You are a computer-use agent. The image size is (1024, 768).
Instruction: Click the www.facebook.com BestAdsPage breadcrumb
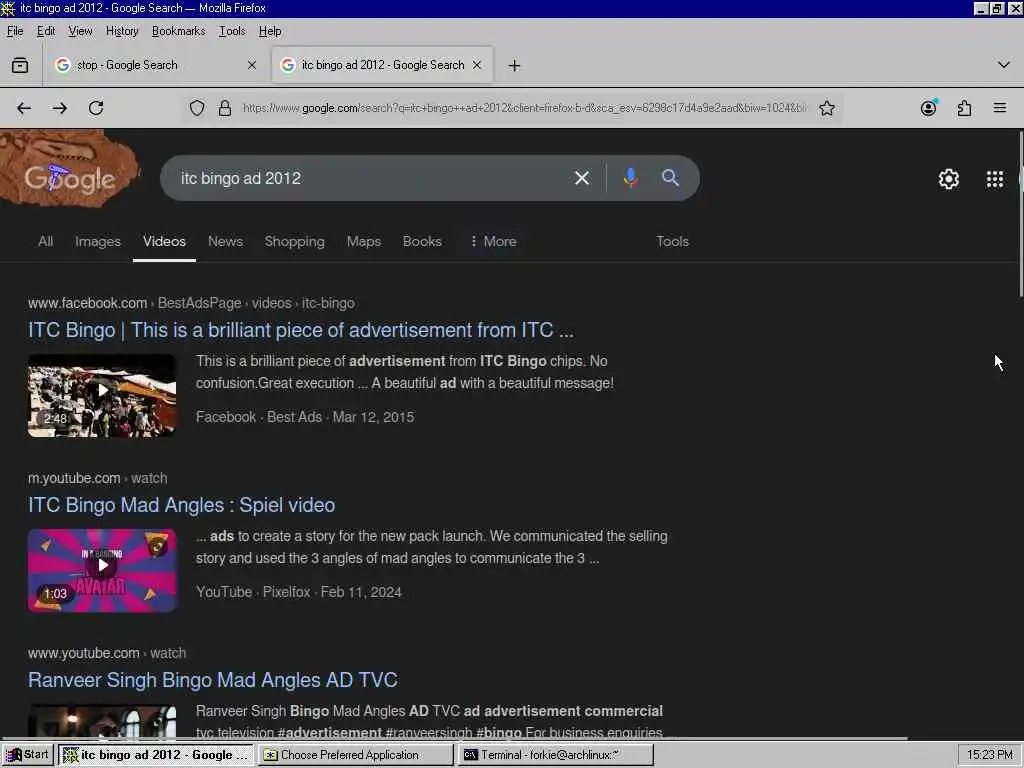pyautogui.click(x=191, y=304)
